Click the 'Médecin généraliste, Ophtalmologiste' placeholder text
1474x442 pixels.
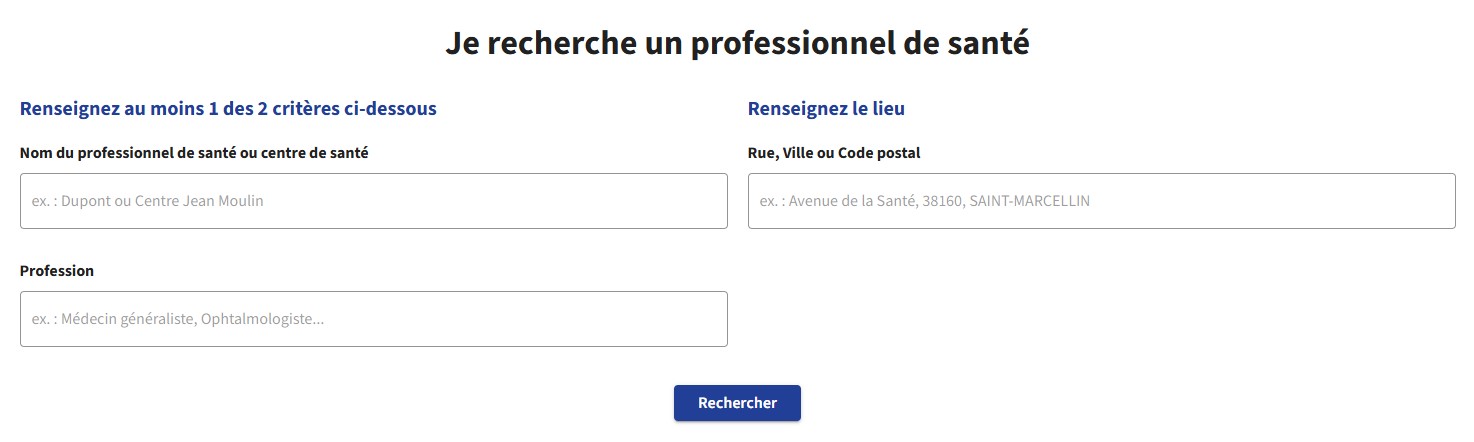tap(192, 319)
